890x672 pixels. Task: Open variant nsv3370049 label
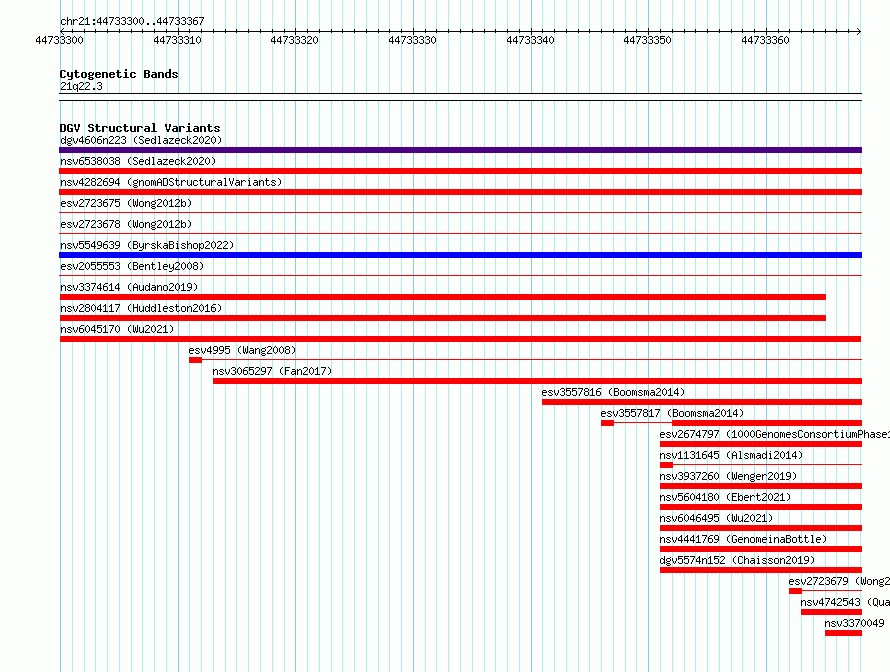coord(854,623)
